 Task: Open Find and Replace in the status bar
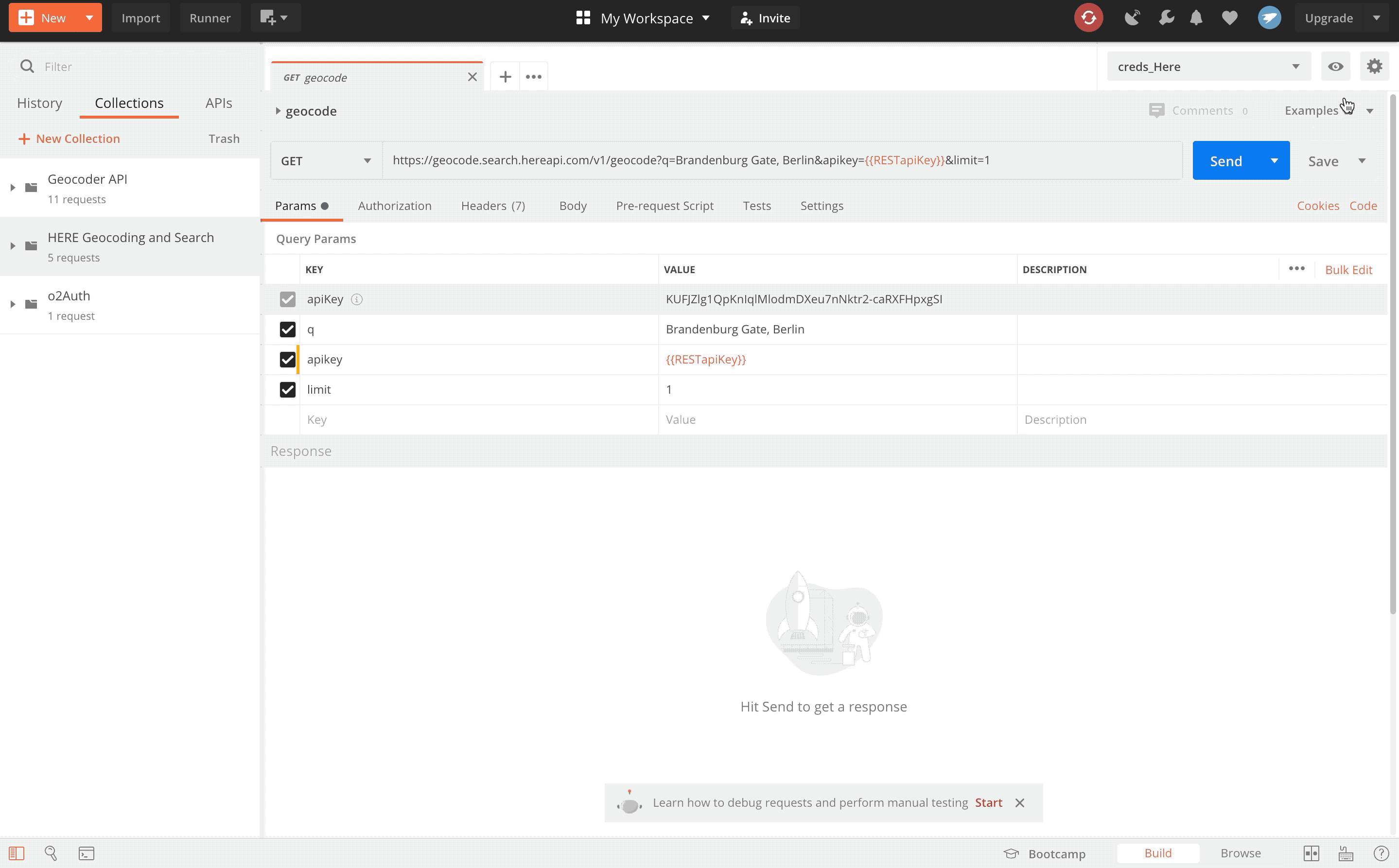[51, 853]
